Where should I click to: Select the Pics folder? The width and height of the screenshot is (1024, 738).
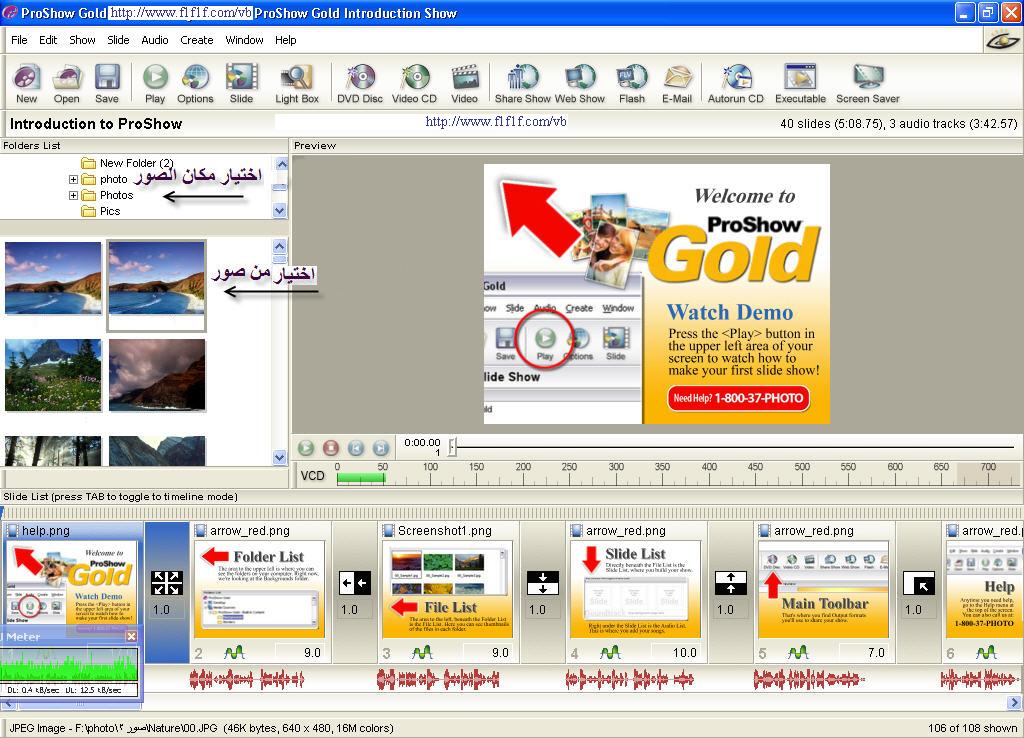point(110,212)
